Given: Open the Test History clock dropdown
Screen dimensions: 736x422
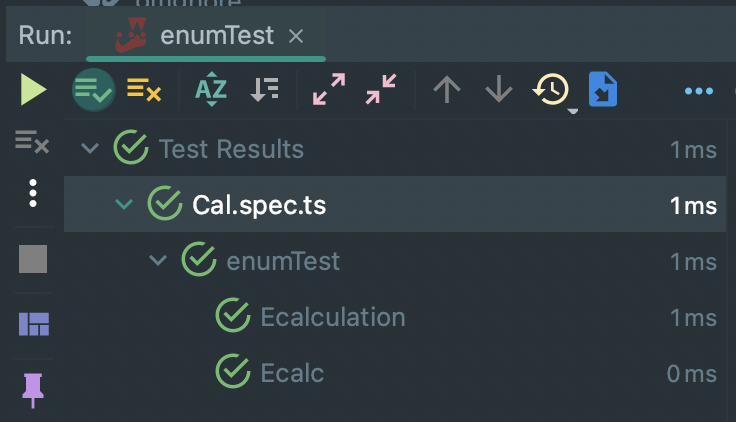Looking at the screenshot, I should [x=553, y=91].
